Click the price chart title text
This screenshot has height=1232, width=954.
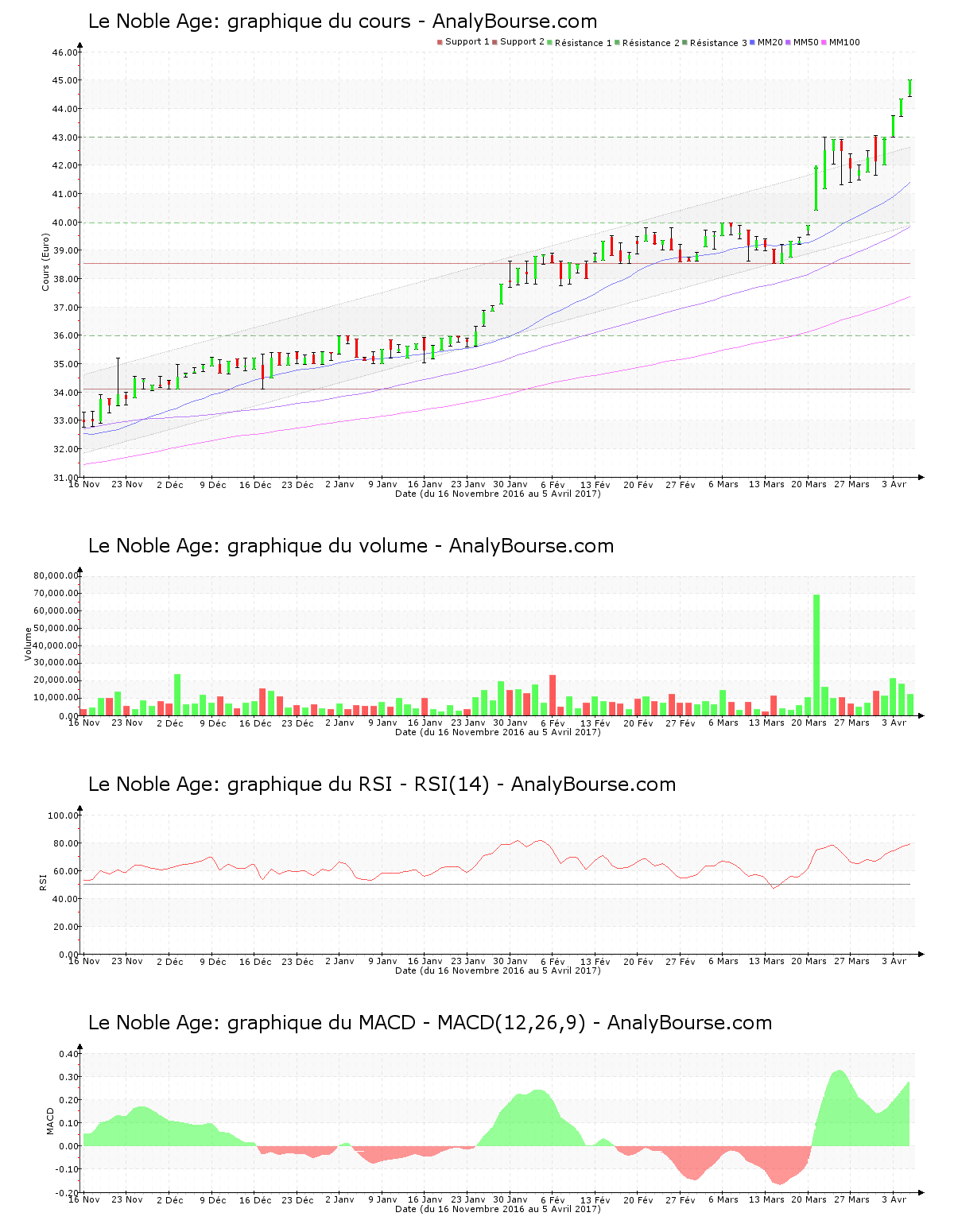coord(343,21)
